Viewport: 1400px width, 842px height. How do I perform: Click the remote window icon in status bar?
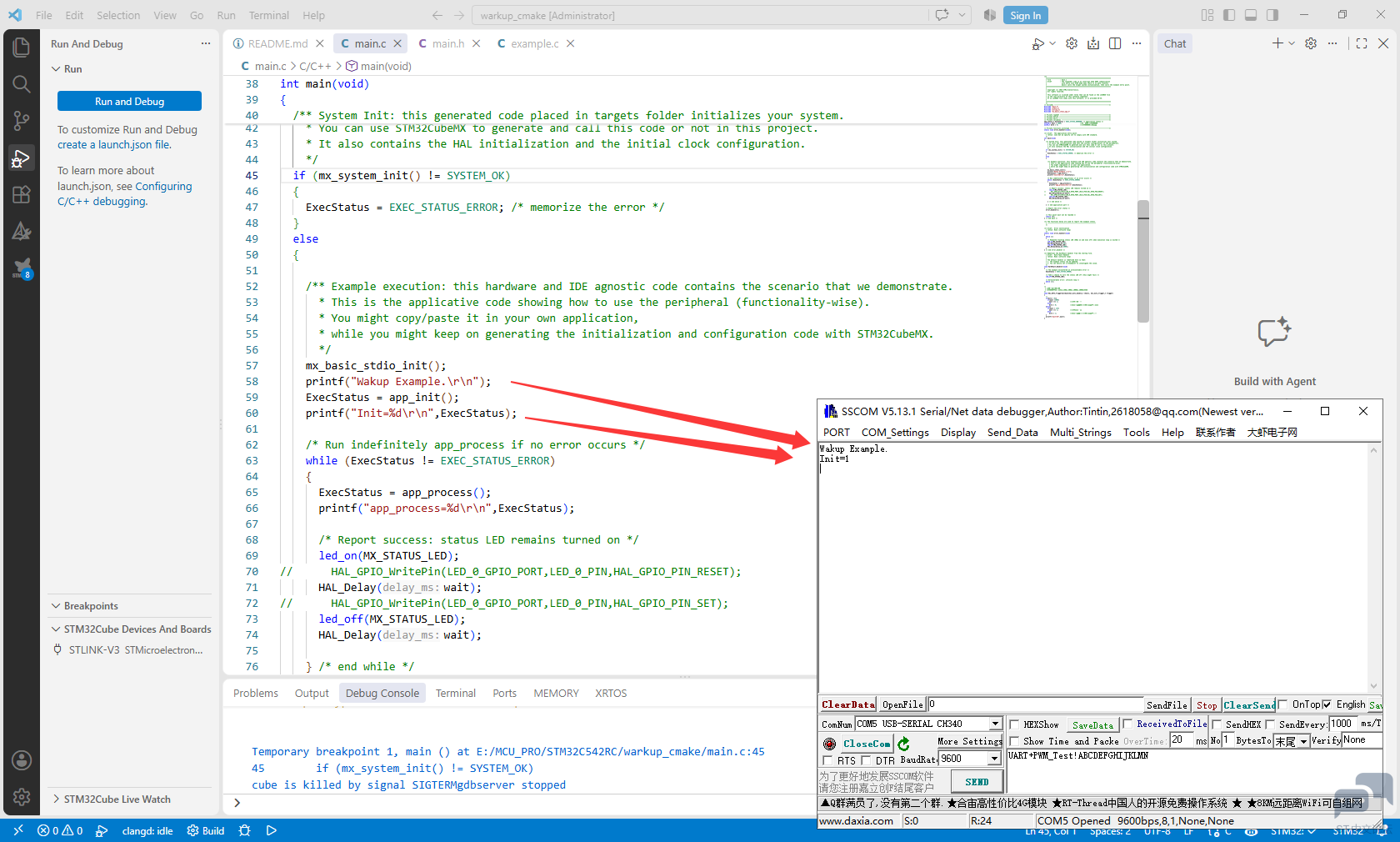(17, 830)
